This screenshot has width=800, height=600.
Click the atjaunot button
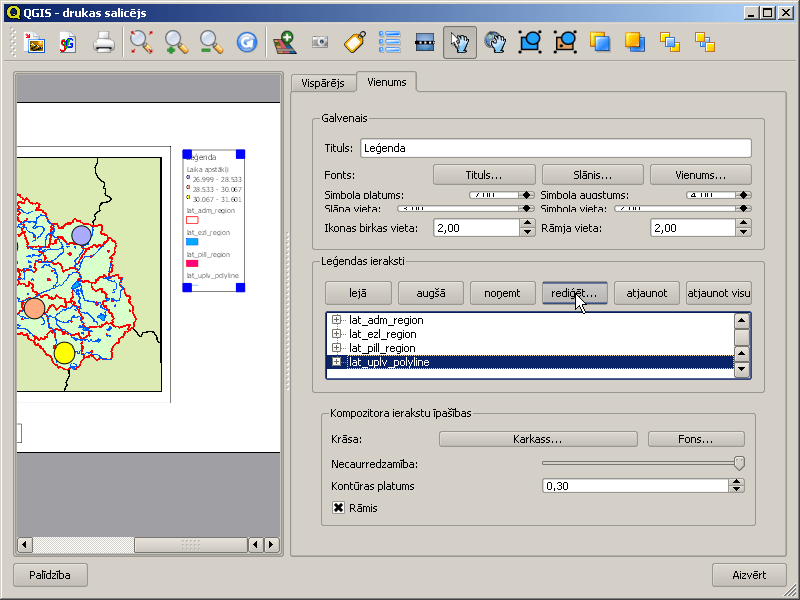(x=646, y=293)
